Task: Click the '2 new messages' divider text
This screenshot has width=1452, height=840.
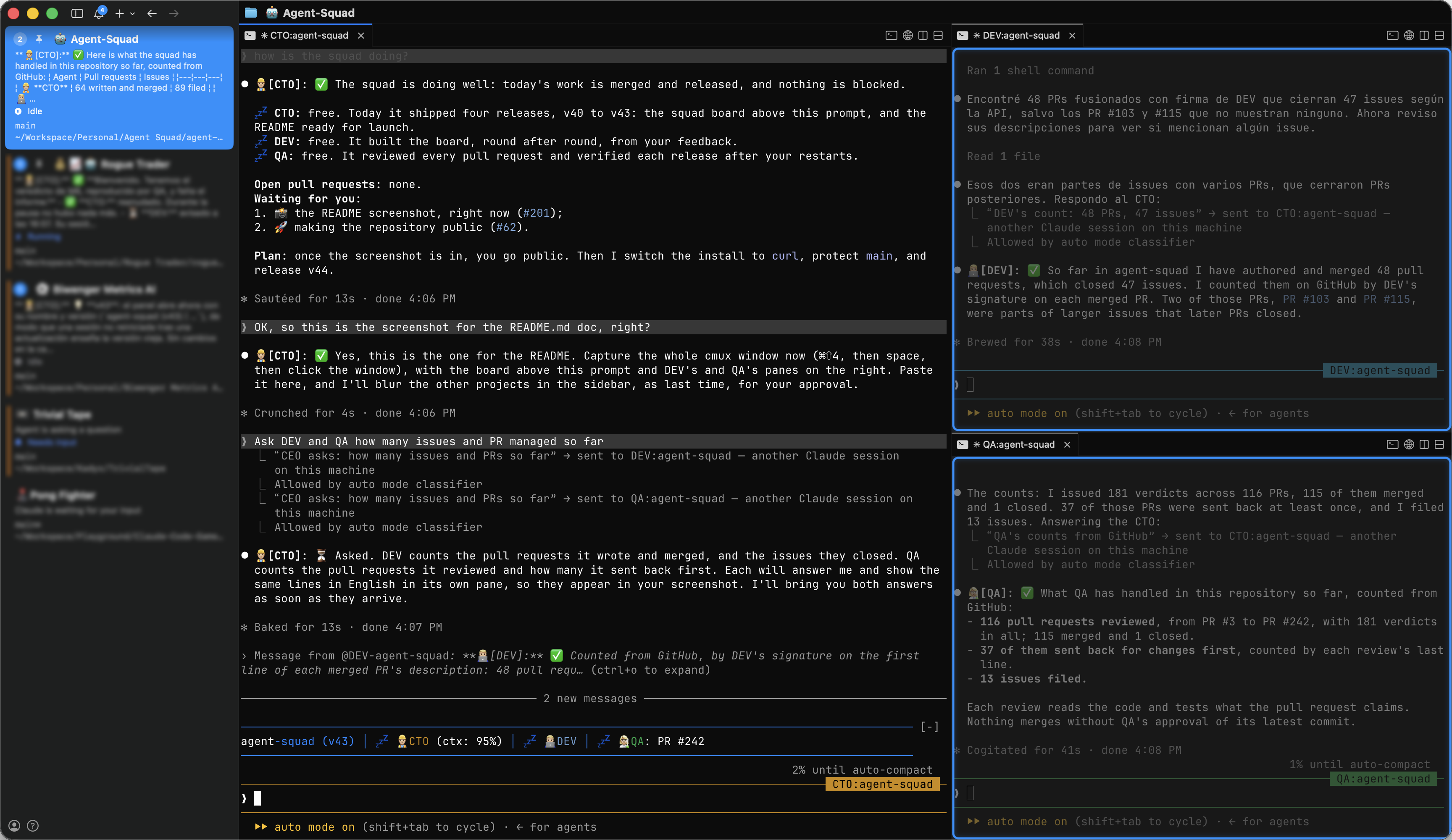Action: [x=590, y=698]
